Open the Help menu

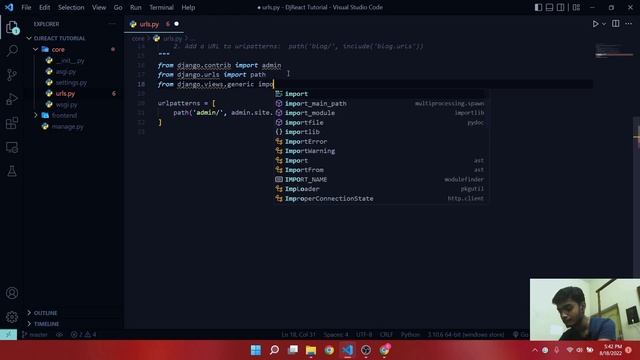(x=188, y=7)
